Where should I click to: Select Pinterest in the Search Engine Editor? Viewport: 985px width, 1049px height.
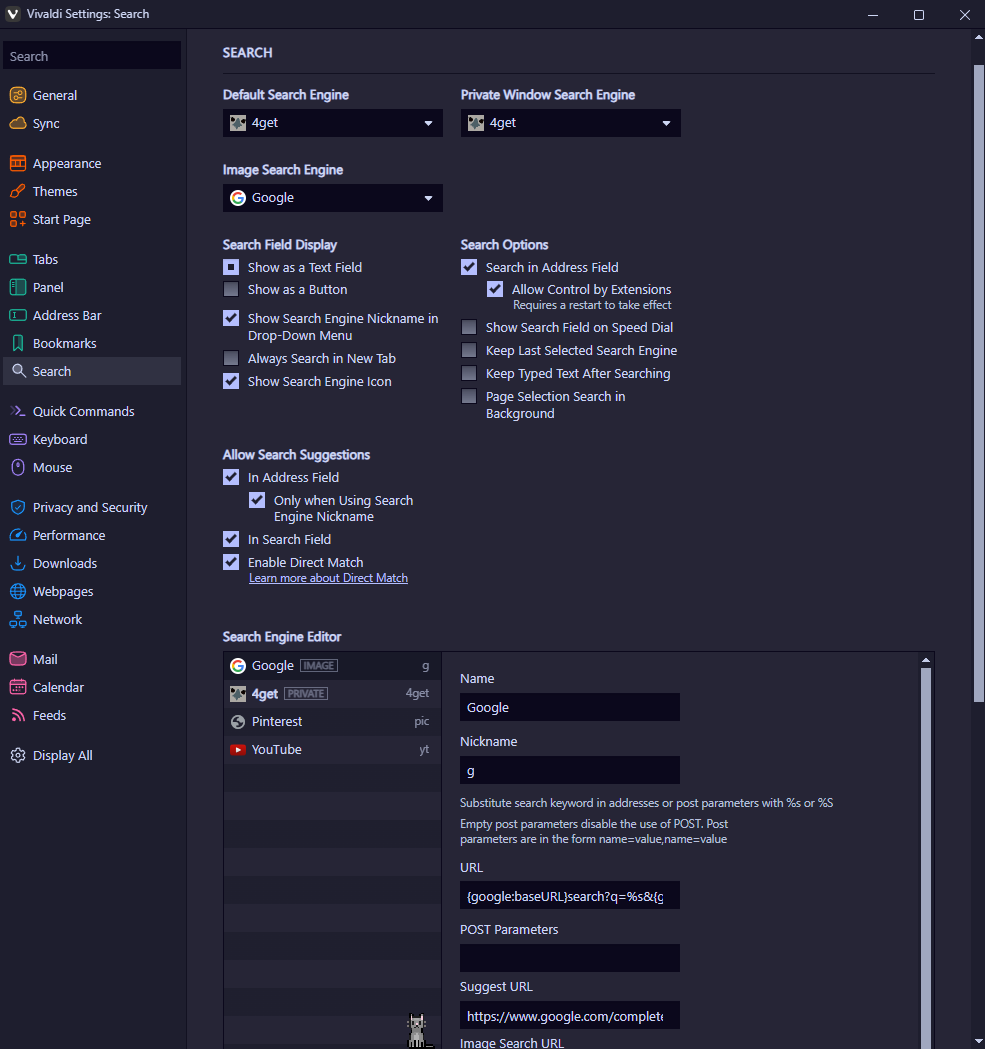click(x=277, y=721)
